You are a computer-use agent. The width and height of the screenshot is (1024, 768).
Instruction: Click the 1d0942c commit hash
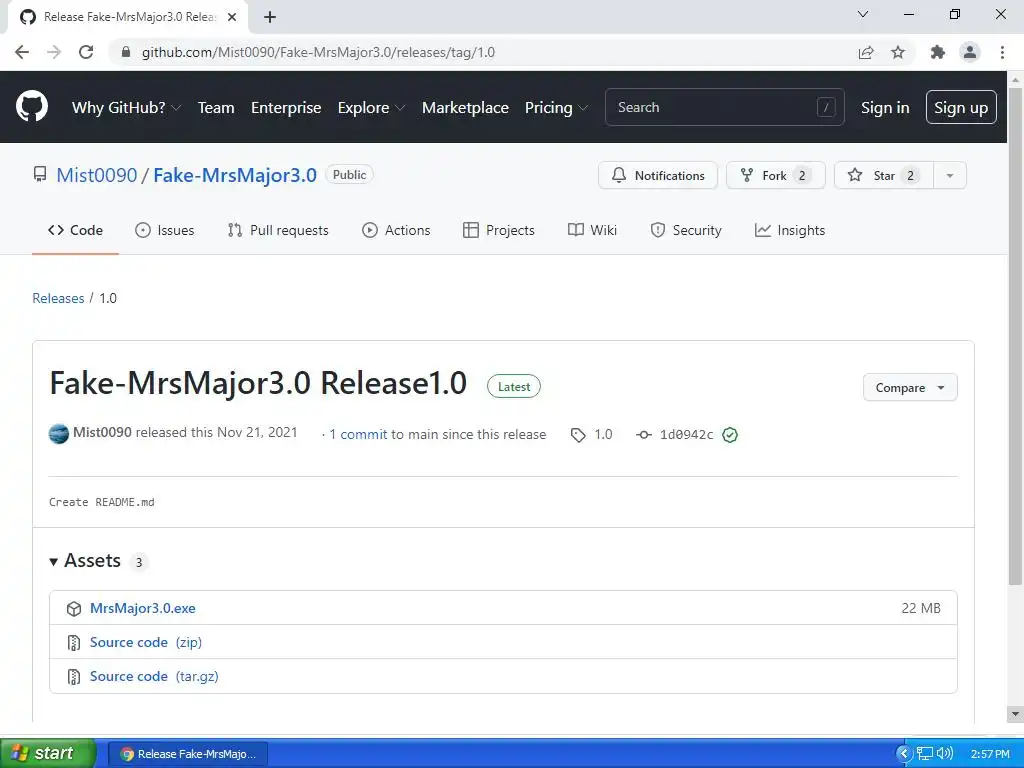686,435
